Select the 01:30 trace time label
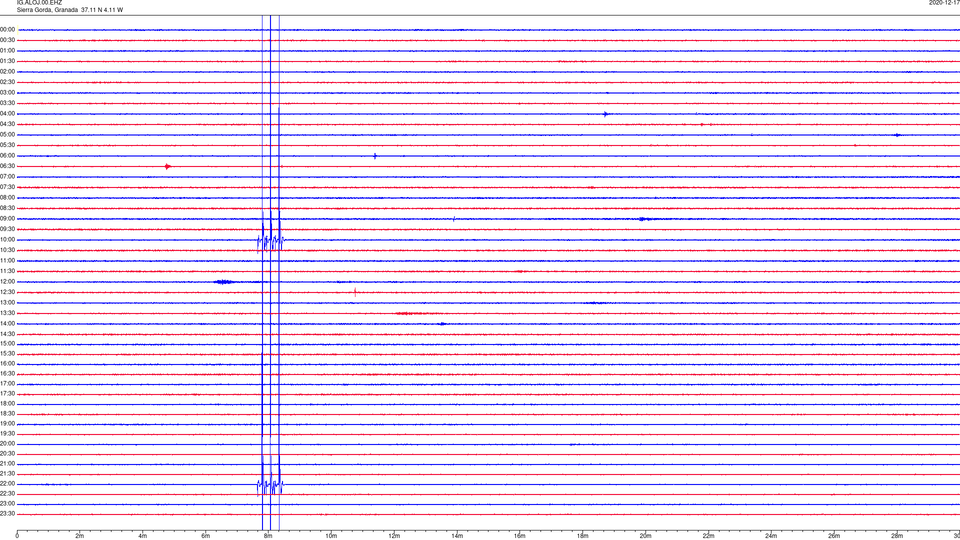This screenshot has height=540, width=960. coord(7,61)
